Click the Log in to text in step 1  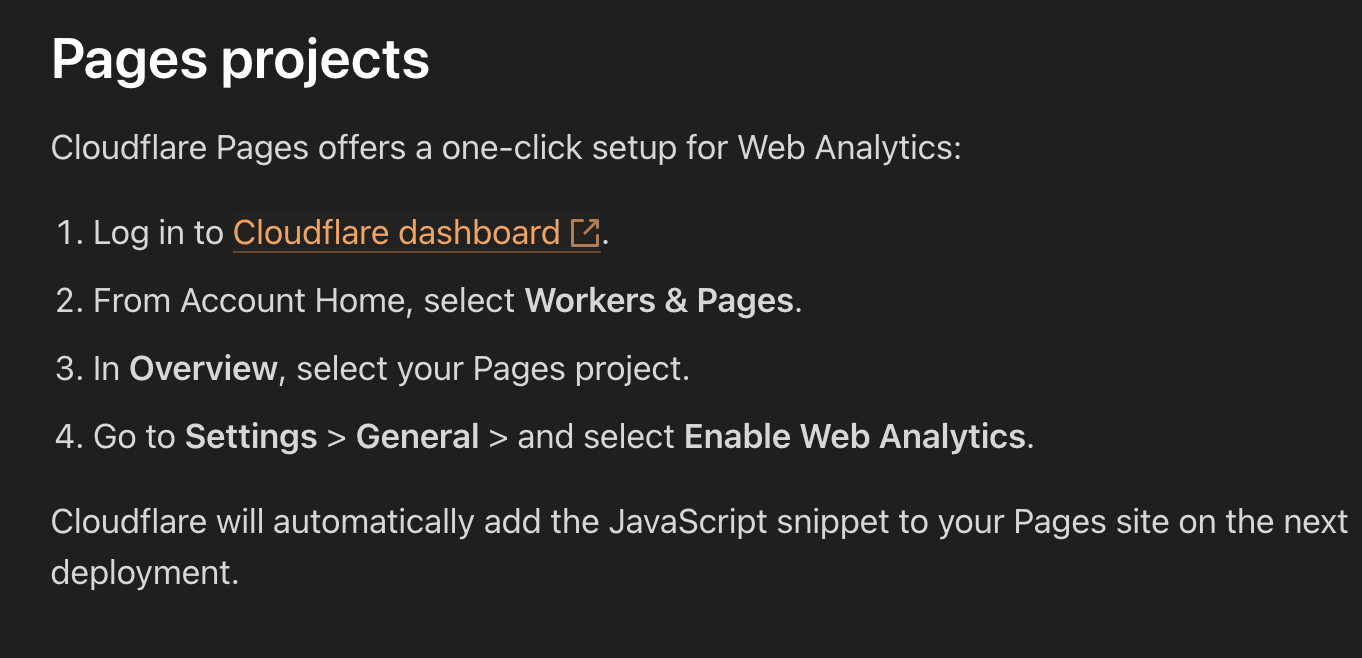pos(158,233)
